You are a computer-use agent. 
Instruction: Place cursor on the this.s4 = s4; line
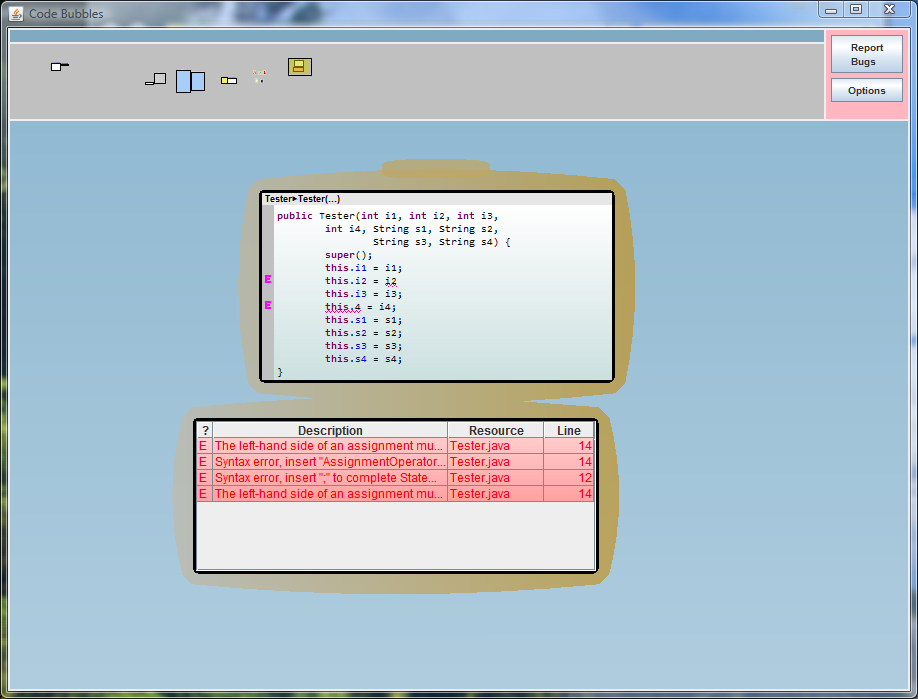[x=364, y=359]
